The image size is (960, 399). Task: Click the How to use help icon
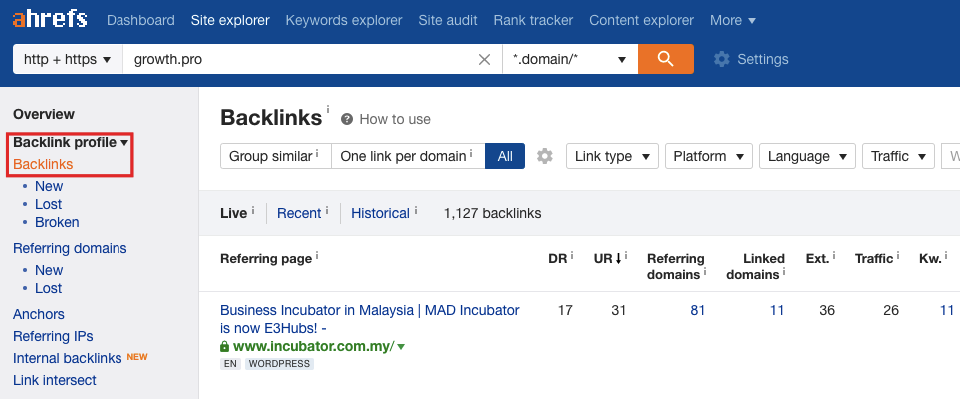click(347, 119)
